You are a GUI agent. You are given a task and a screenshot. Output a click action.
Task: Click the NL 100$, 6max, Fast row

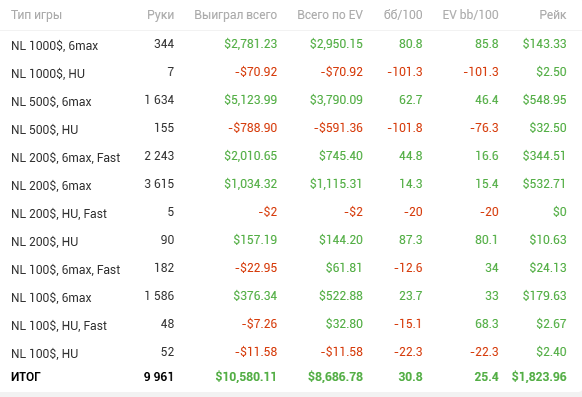[289, 268]
